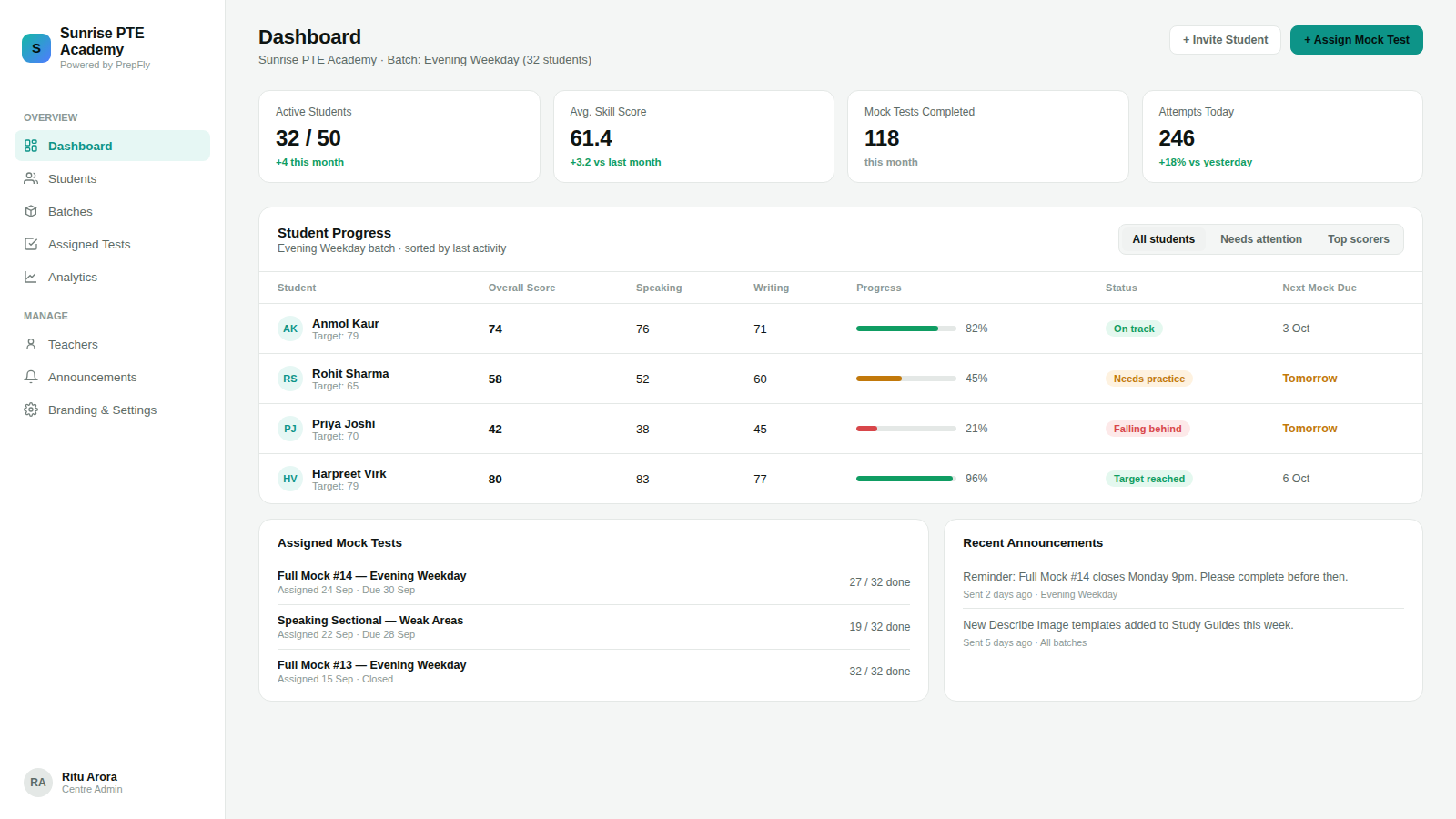Open the Students menu item

click(112, 178)
